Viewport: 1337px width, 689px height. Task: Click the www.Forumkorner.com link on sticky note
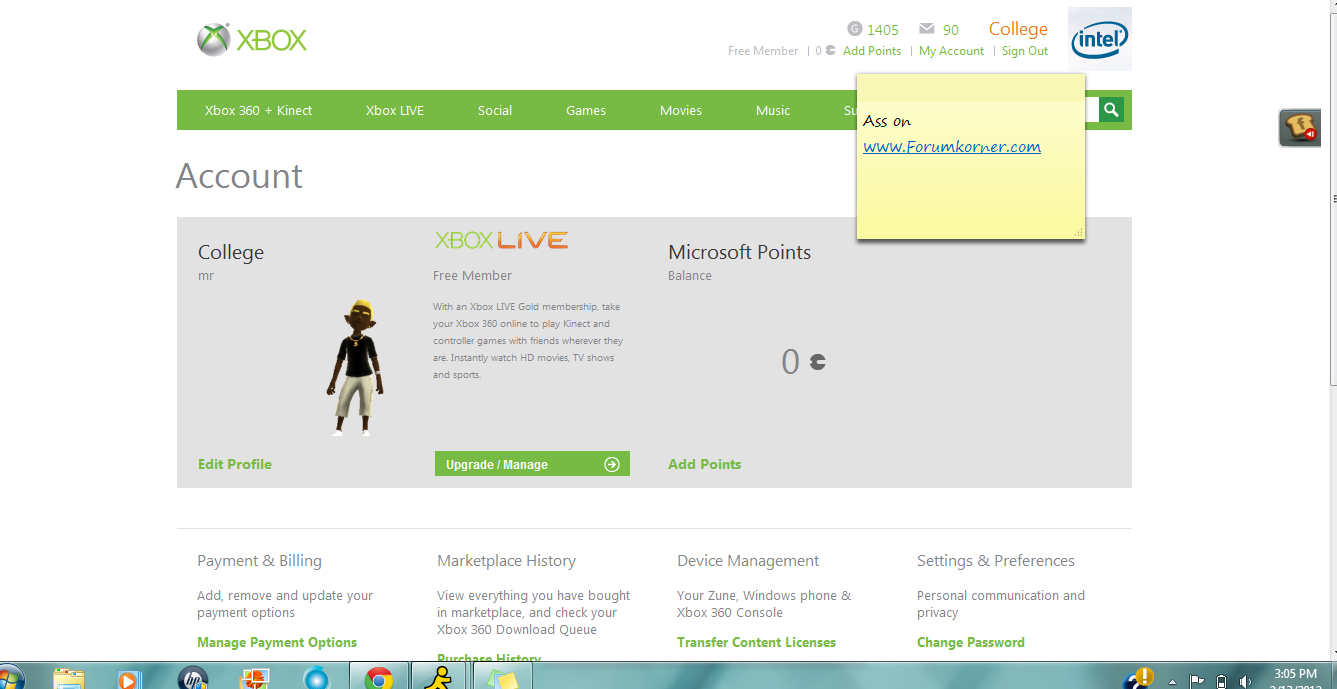tap(952, 147)
